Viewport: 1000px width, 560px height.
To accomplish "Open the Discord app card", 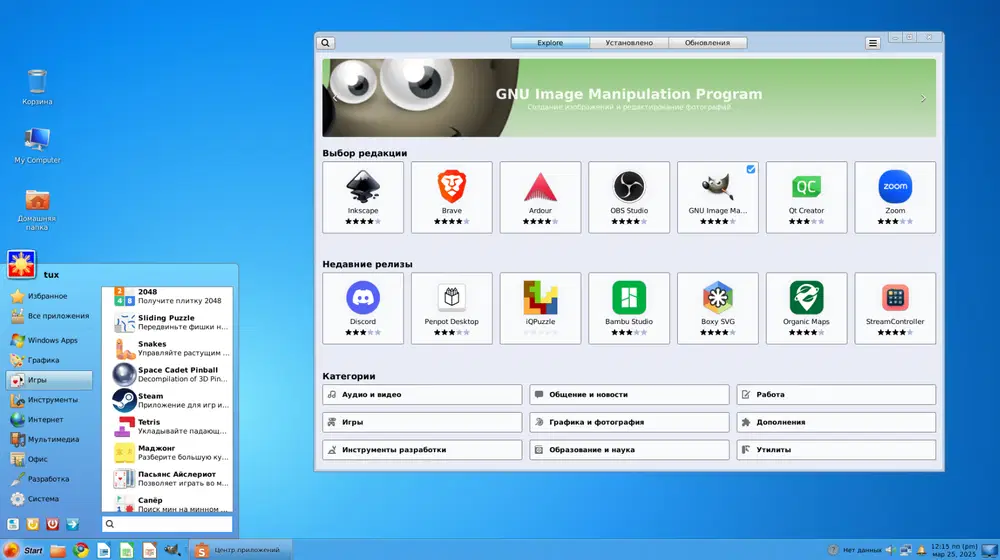I will coord(363,308).
